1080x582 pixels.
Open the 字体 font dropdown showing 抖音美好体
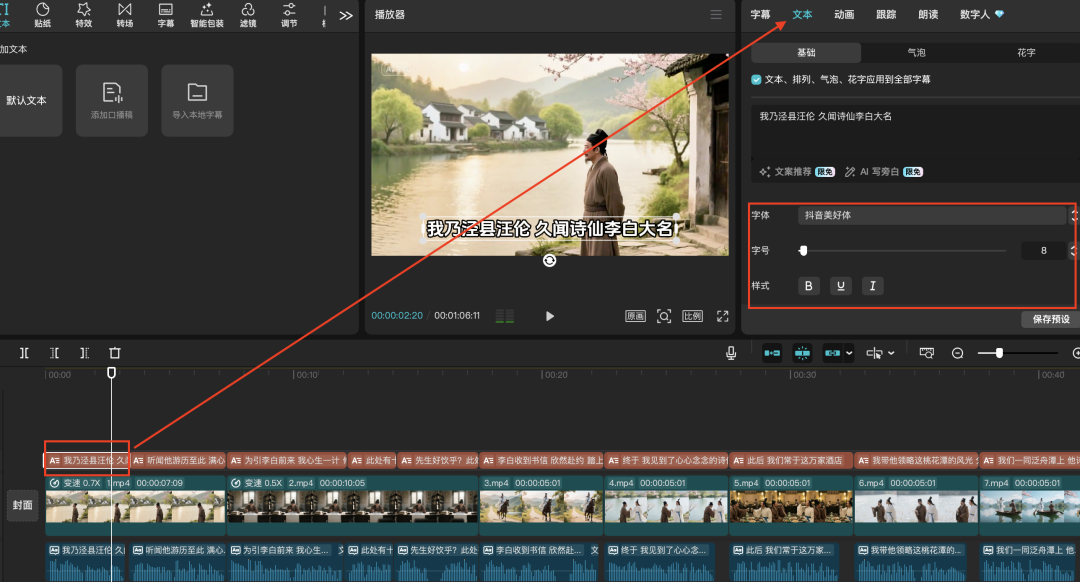(932, 215)
